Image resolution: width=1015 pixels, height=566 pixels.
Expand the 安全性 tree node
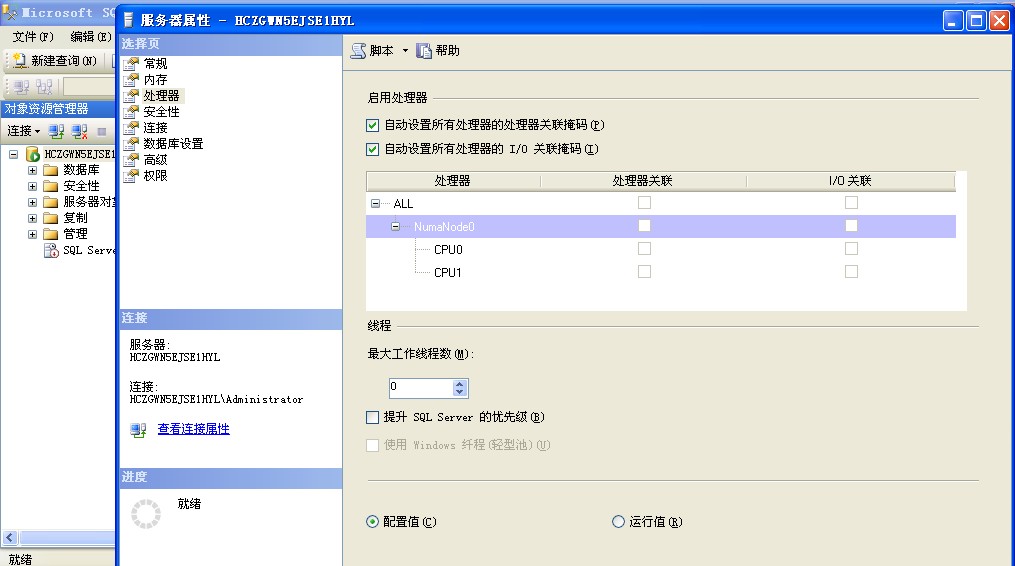(x=32, y=186)
